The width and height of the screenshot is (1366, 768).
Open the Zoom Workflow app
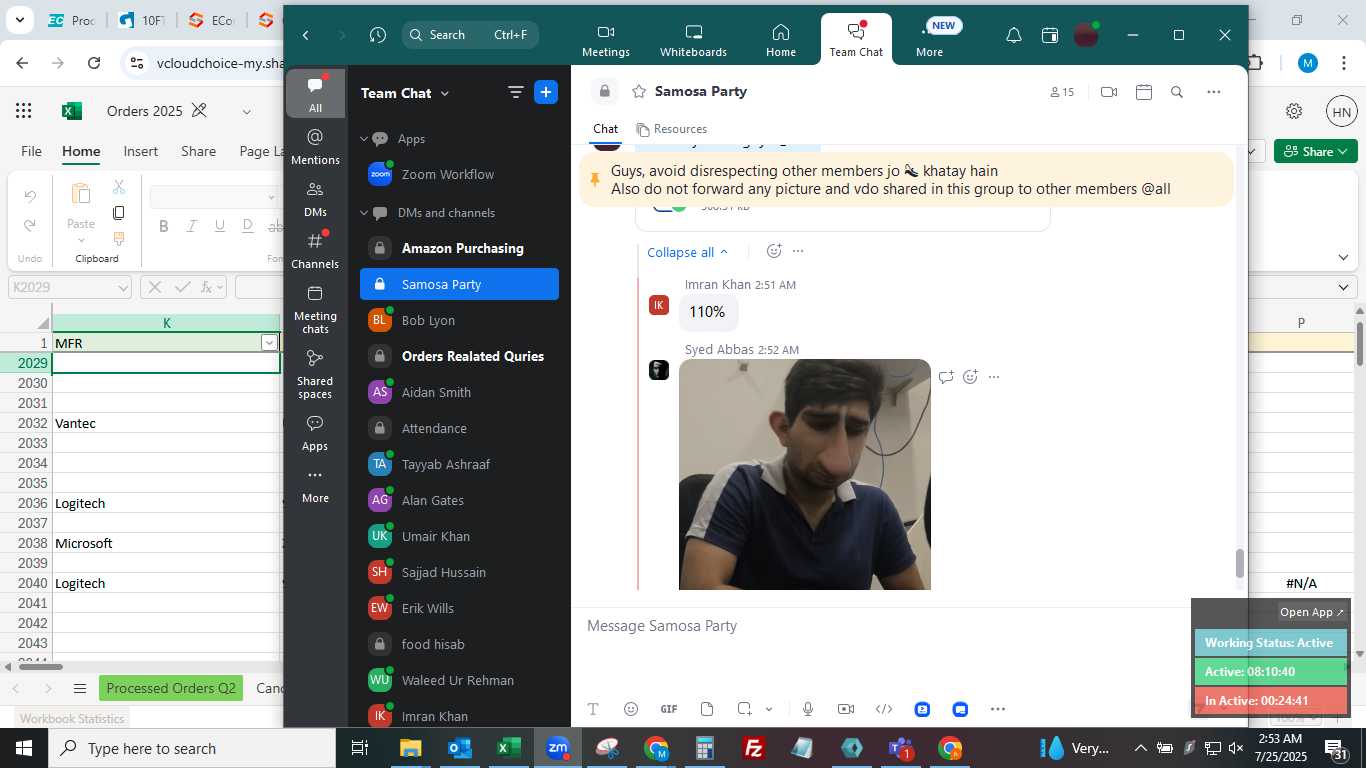coord(459,174)
